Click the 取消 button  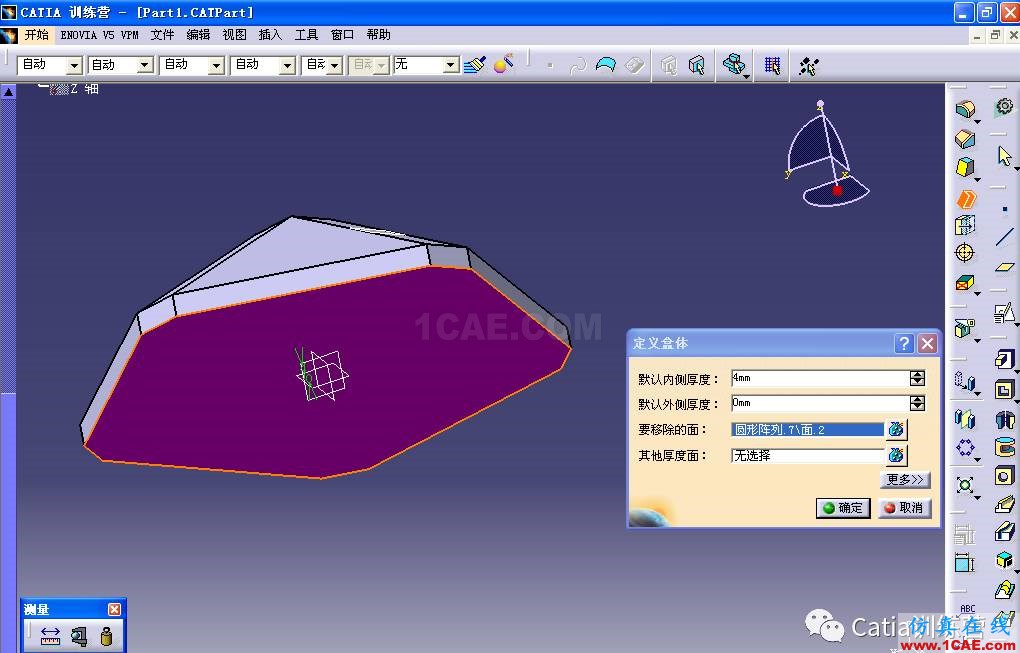[x=904, y=508]
